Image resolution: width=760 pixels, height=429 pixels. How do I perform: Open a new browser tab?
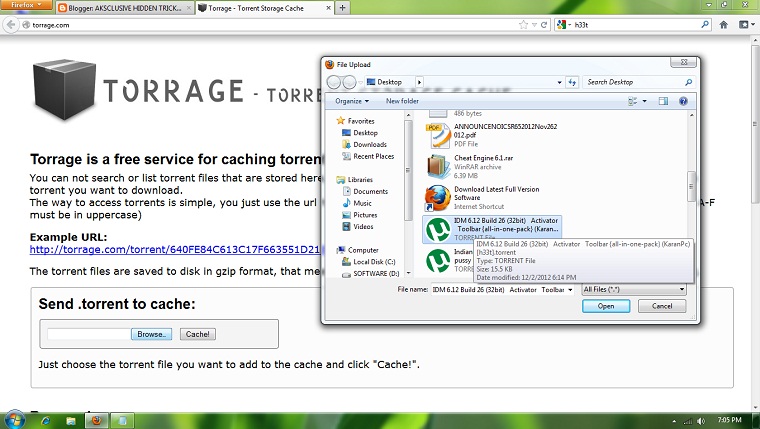click(343, 8)
